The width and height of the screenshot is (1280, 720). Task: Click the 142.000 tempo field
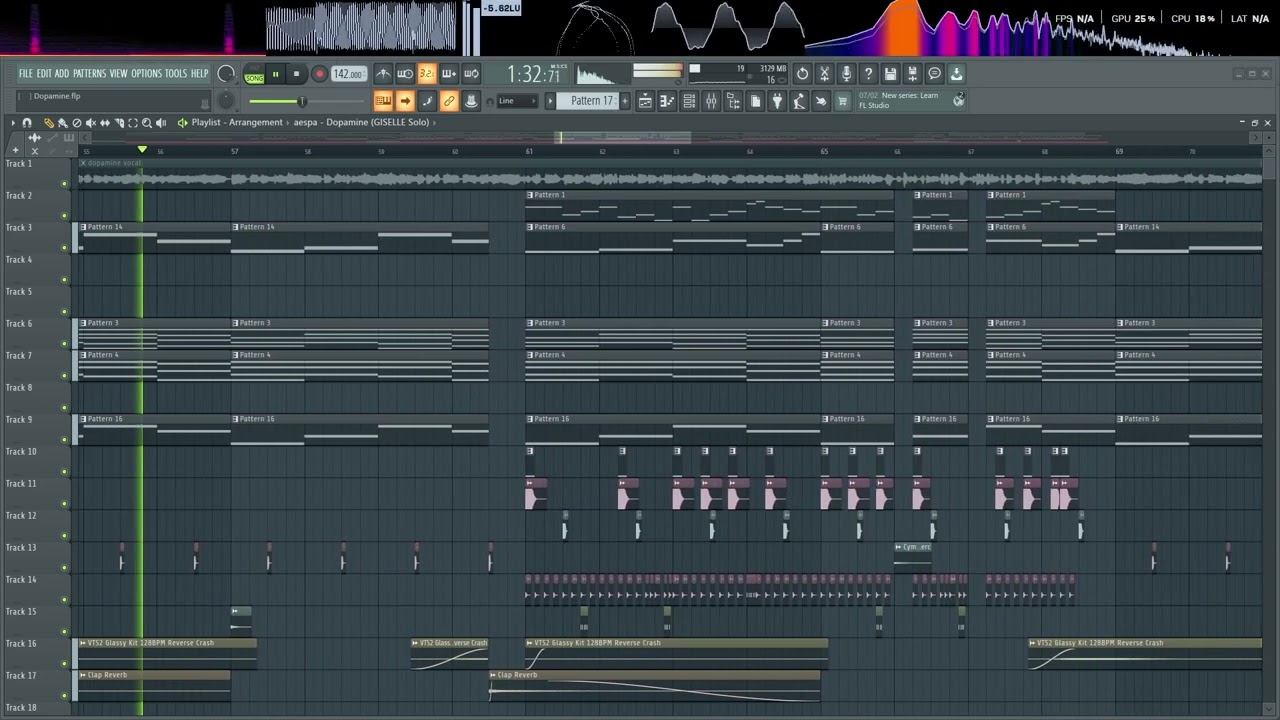point(348,74)
